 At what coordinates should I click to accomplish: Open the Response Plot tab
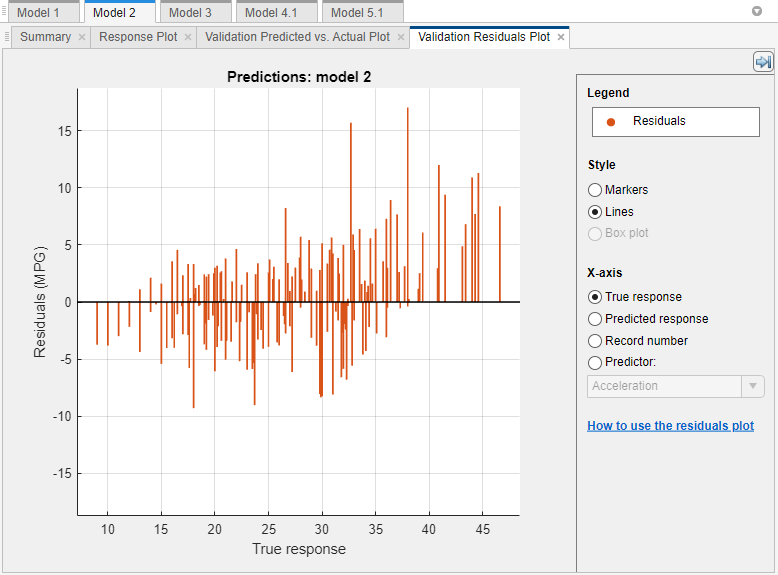138,37
